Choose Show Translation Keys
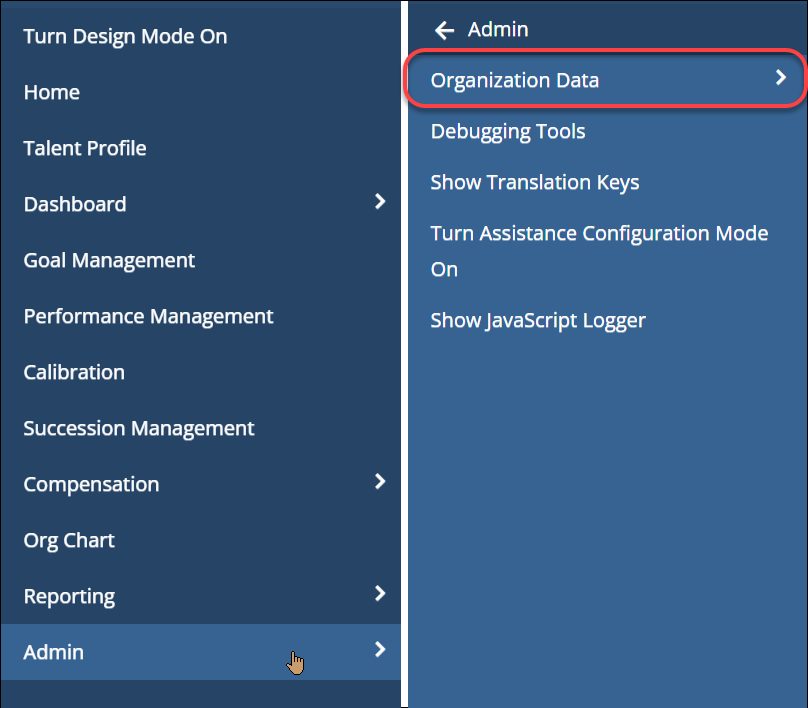 pyautogui.click(x=535, y=183)
